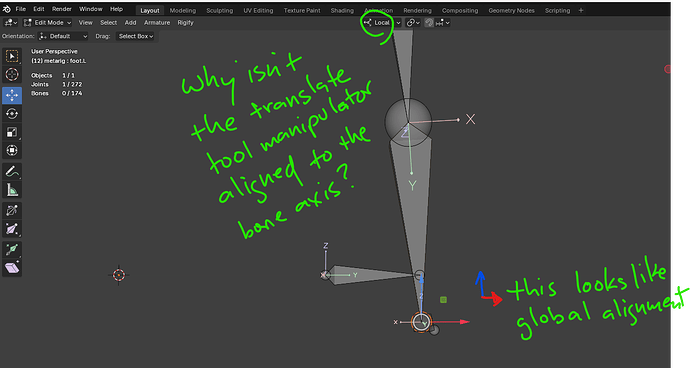Image resolution: width=690 pixels, height=368 pixels.
Task: Open the Blender logo menu
Action: click(x=7, y=9)
